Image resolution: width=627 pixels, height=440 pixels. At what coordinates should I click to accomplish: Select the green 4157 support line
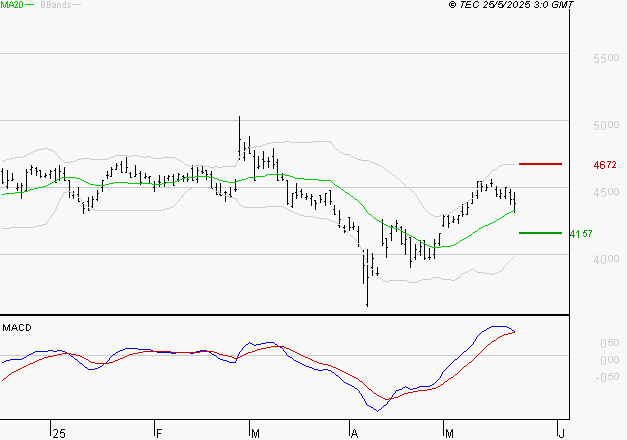coord(540,232)
